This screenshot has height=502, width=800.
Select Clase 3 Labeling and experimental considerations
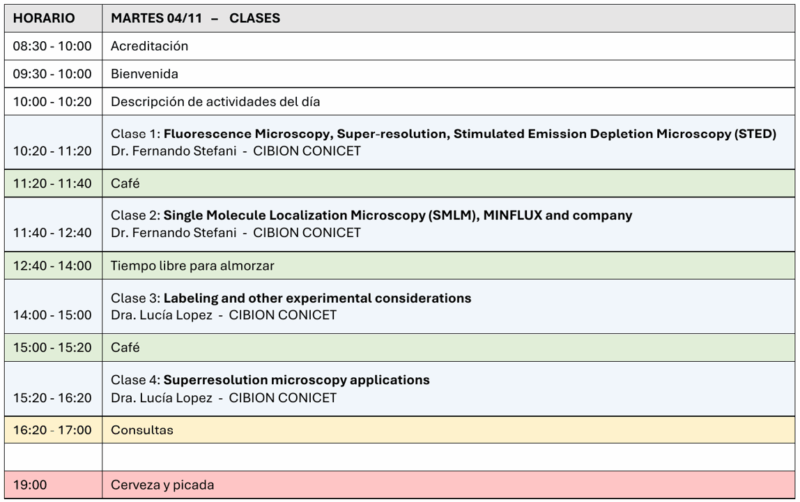coord(290,298)
